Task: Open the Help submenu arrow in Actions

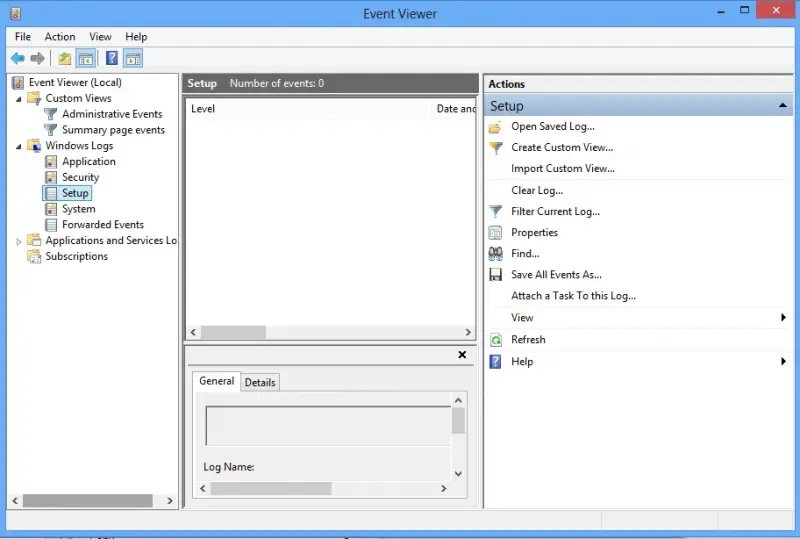Action: tap(783, 361)
